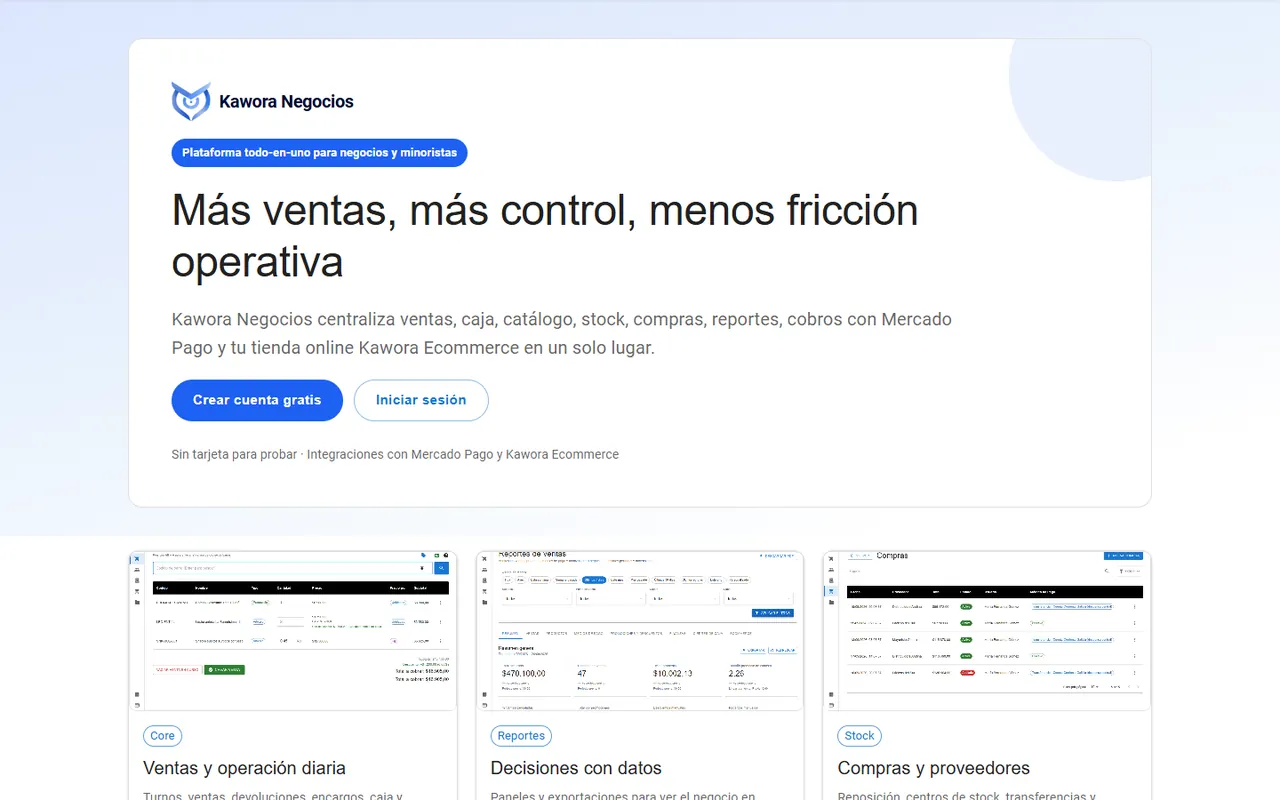Click the "Kawora Negocios" brand name
Viewport: 1280px width, 800px height.
[x=286, y=101]
